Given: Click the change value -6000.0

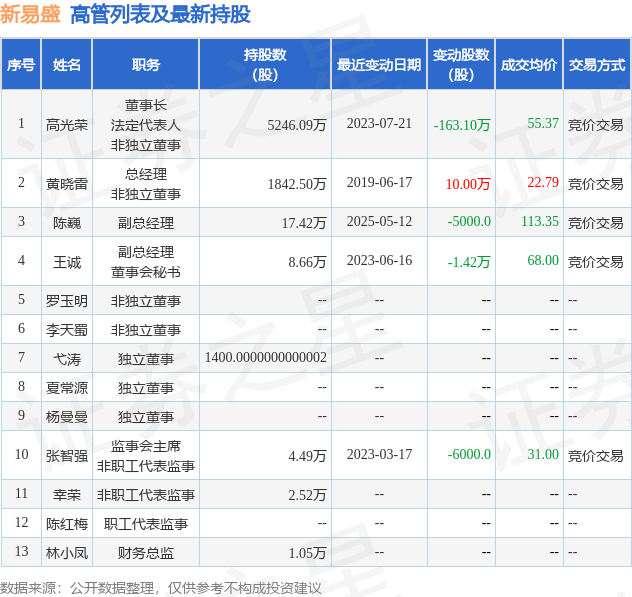Looking at the screenshot, I should [x=469, y=454].
